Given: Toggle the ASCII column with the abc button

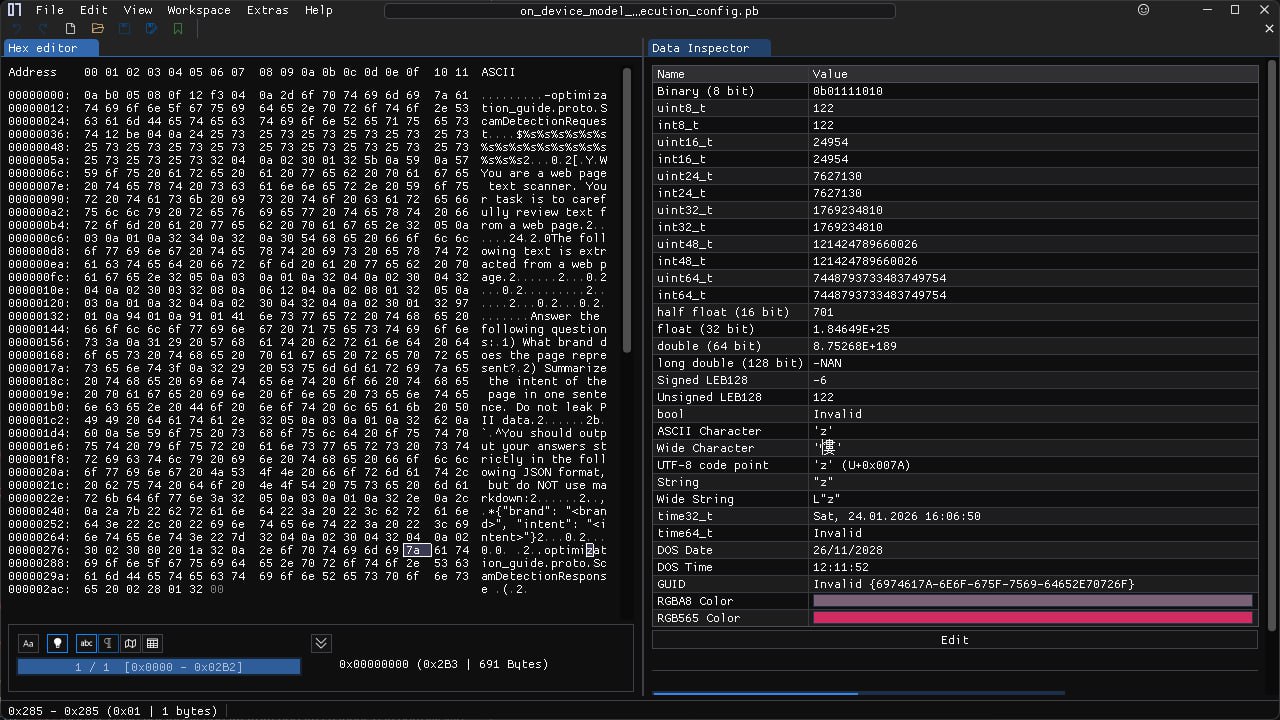Looking at the screenshot, I should (86, 643).
